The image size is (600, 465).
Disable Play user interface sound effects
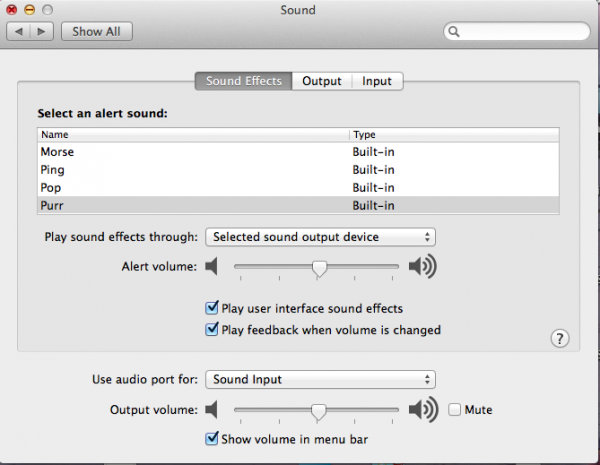(x=211, y=309)
